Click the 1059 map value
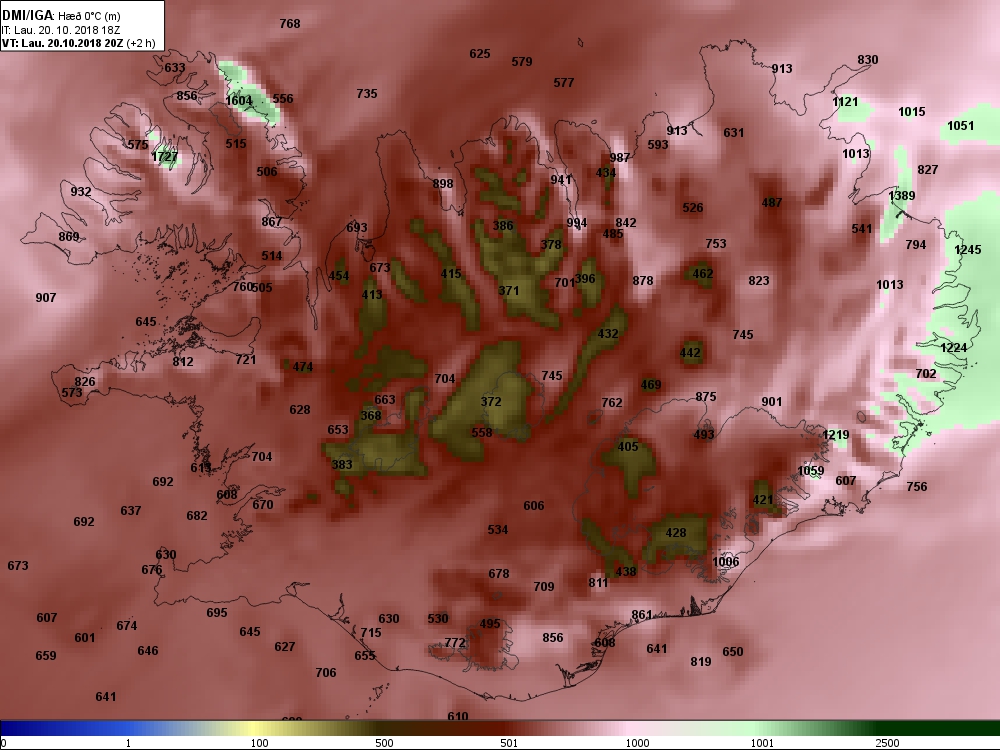The height and width of the screenshot is (750, 1000). (x=811, y=471)
